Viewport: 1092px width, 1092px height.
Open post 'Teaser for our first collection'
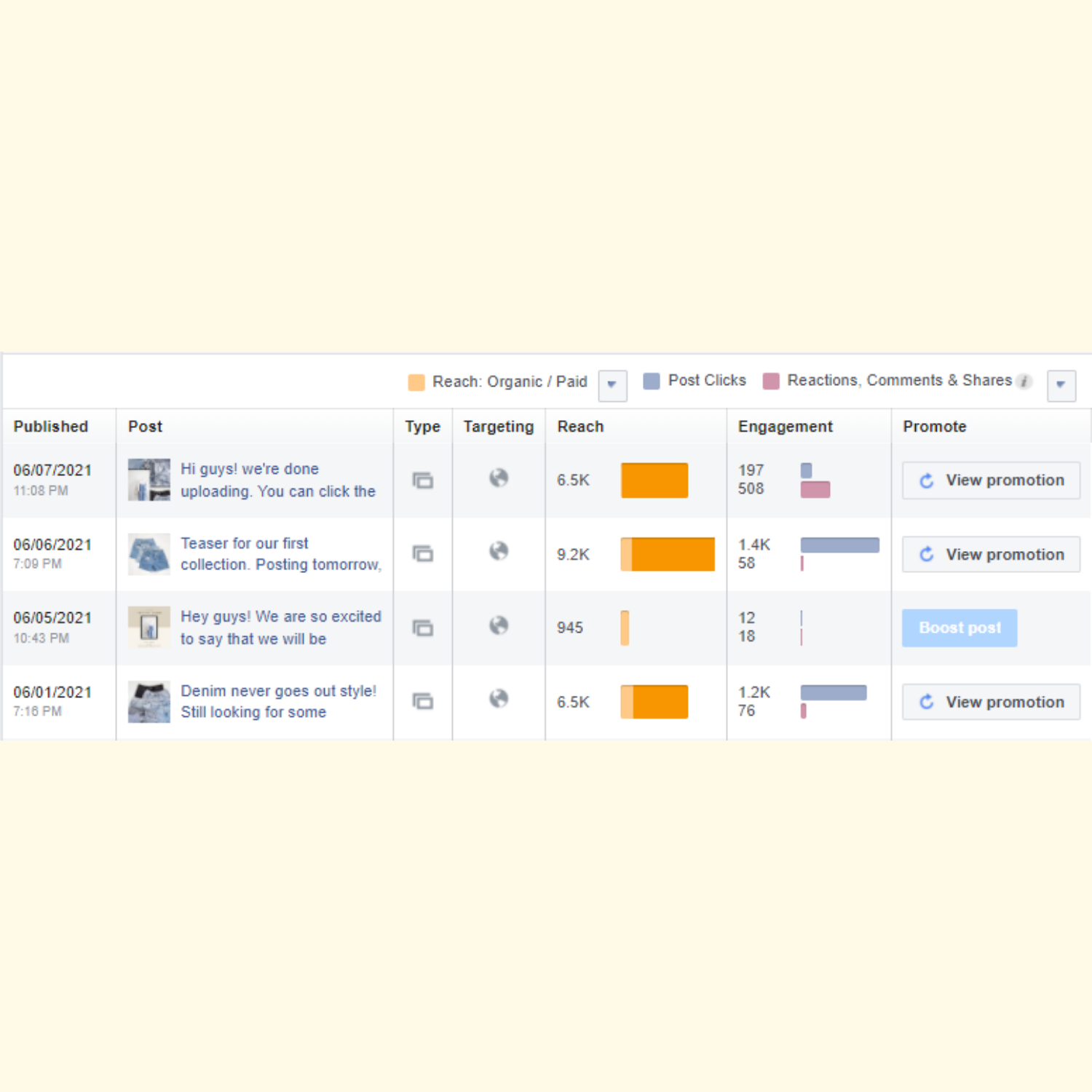pos(281,554)
